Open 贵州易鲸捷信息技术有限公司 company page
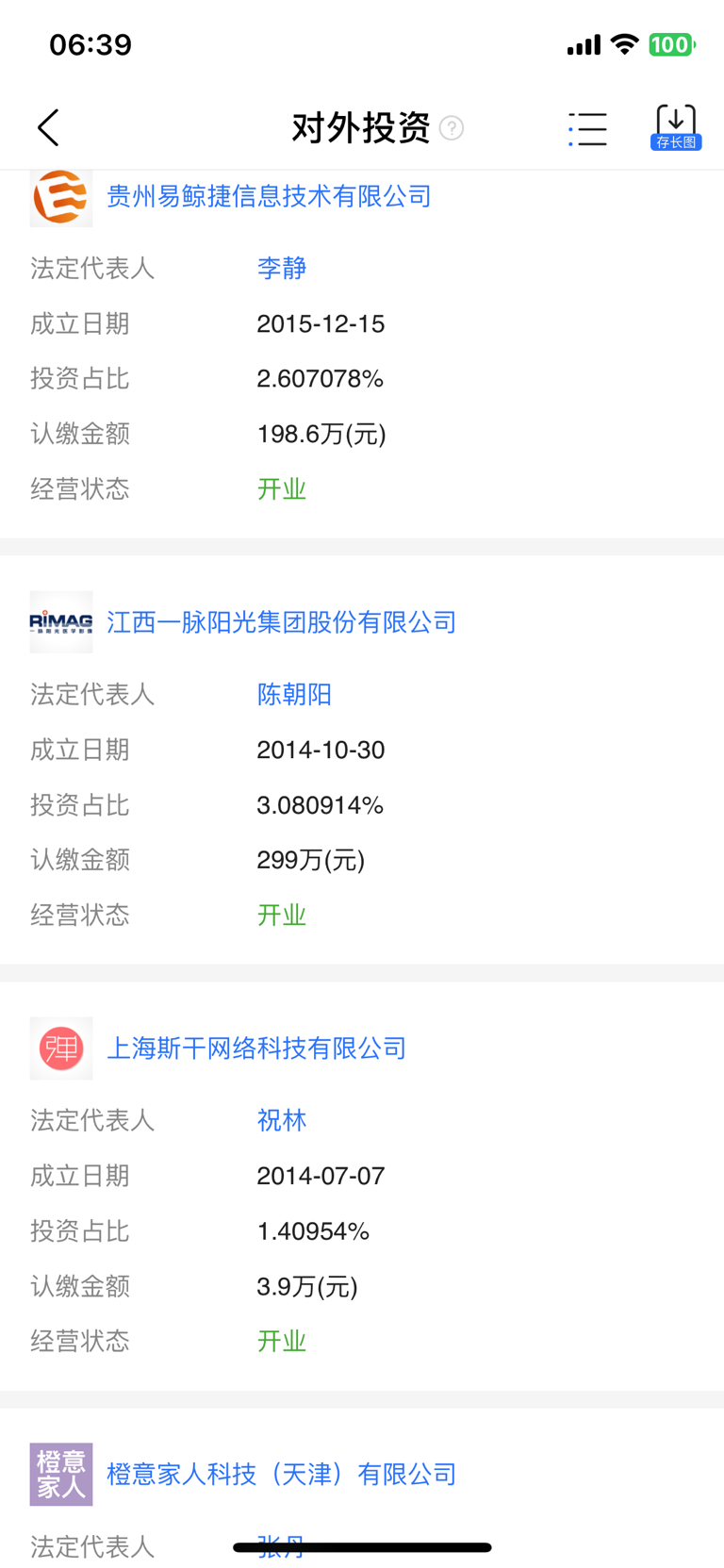Image resolution: width=724 pixels, height=1568 pixels. pyautogui.click(x=269, y=196)
